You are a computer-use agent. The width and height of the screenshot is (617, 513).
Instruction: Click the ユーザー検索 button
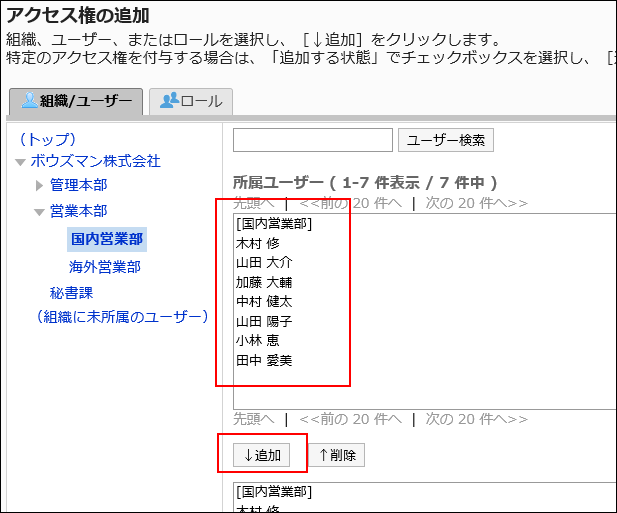point(446,140)
